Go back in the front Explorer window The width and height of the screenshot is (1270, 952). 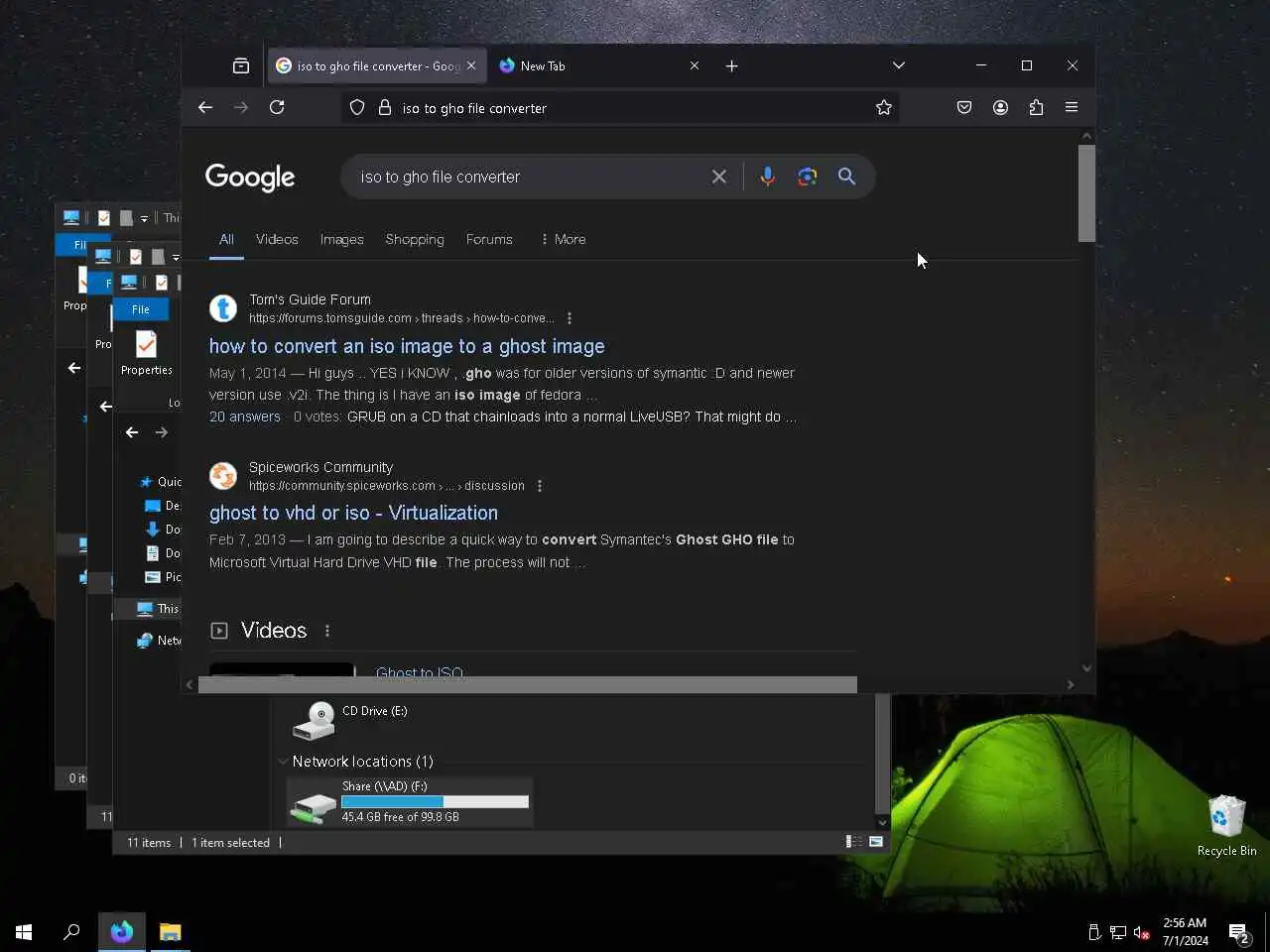[x=132, y=432]
